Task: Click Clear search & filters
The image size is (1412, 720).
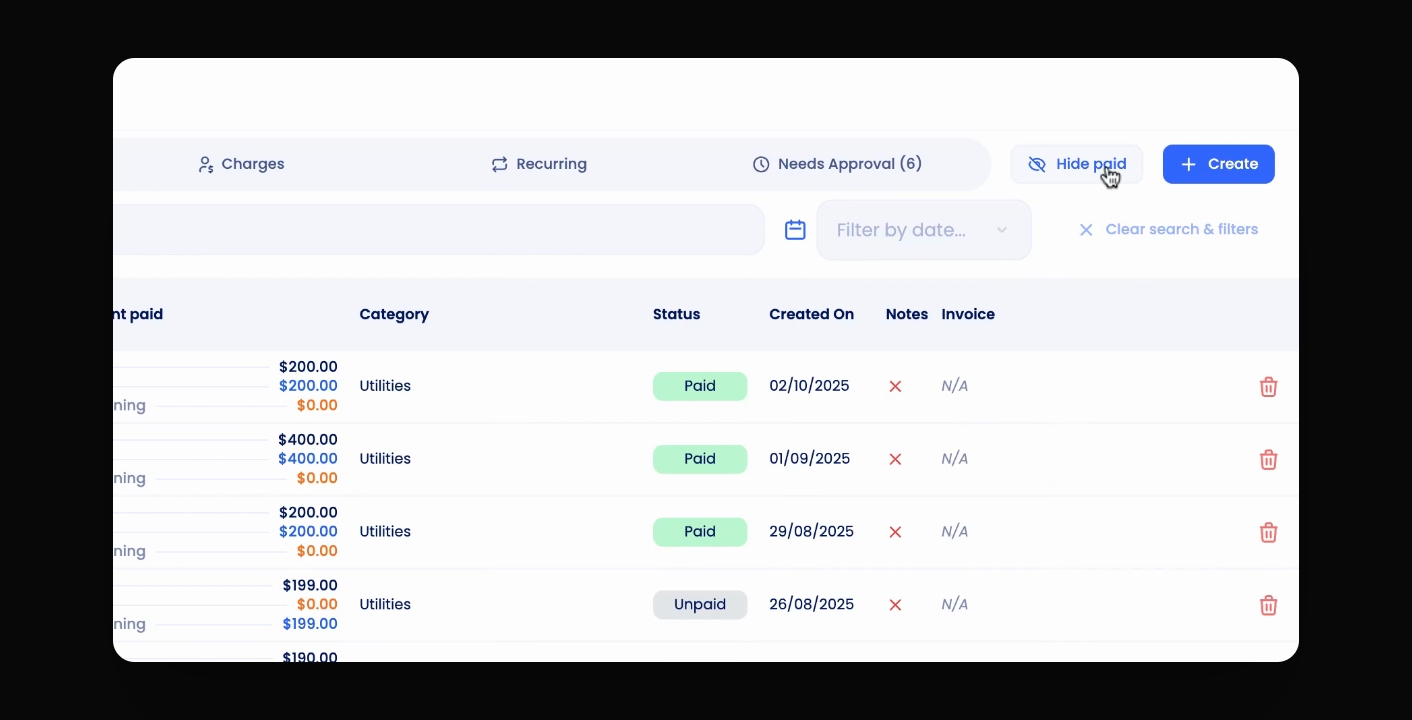Action: (1168, 229)
